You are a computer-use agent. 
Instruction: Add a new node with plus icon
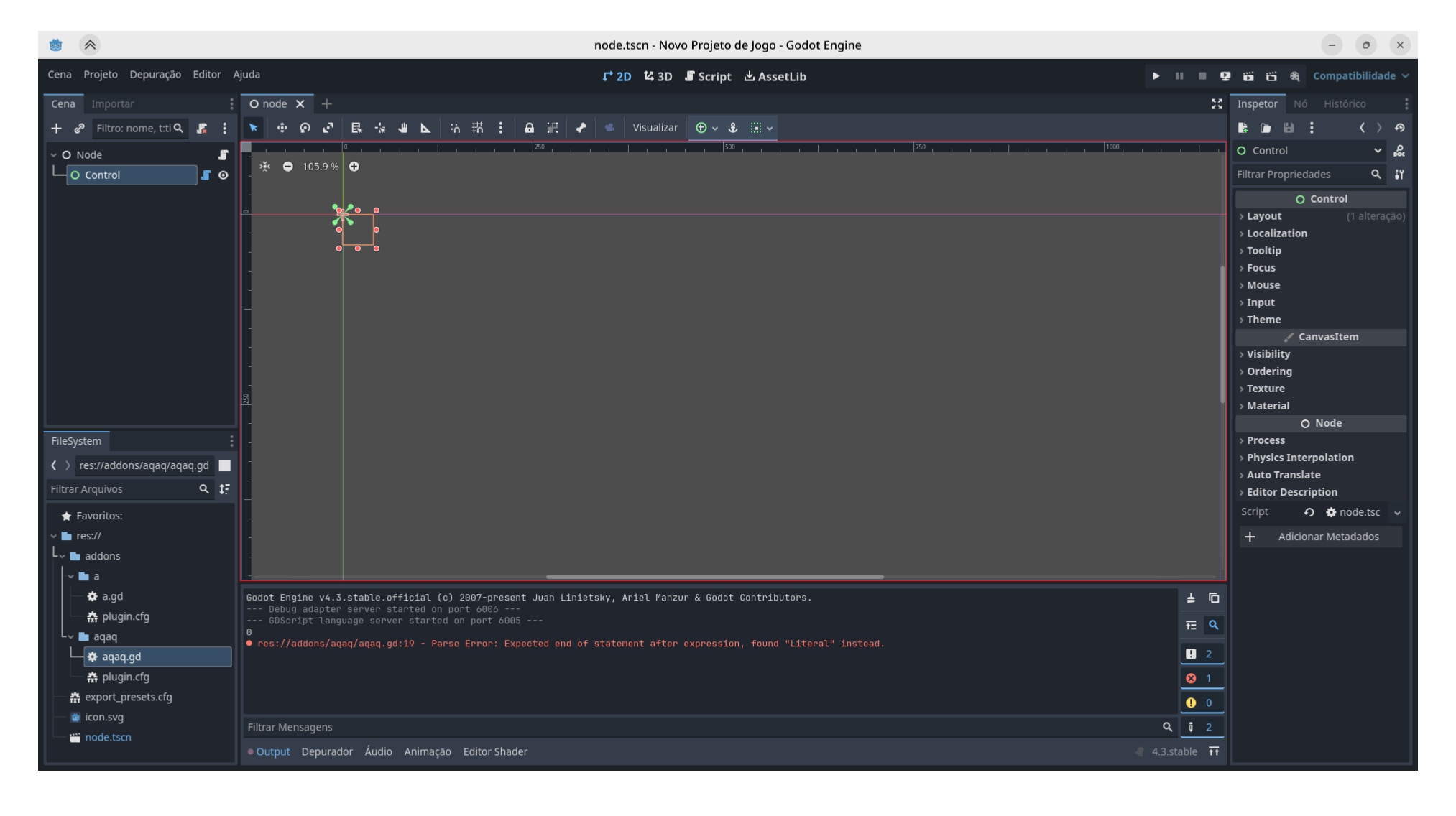[x=56, y=129]
